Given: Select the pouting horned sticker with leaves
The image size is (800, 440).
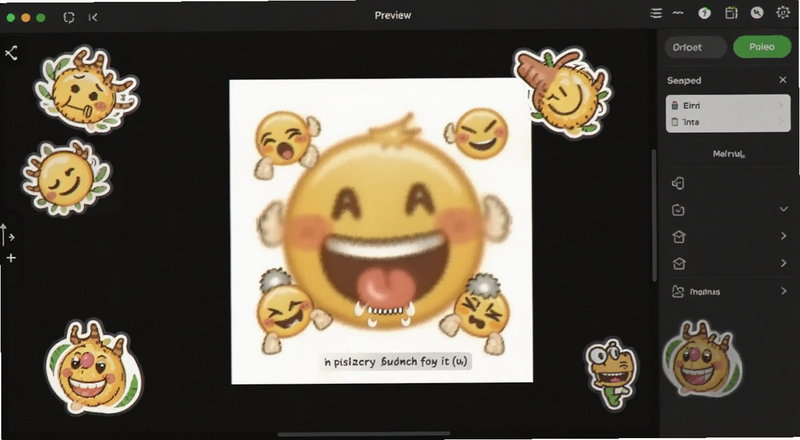Looking at the screenshot, I should [85, 89].
